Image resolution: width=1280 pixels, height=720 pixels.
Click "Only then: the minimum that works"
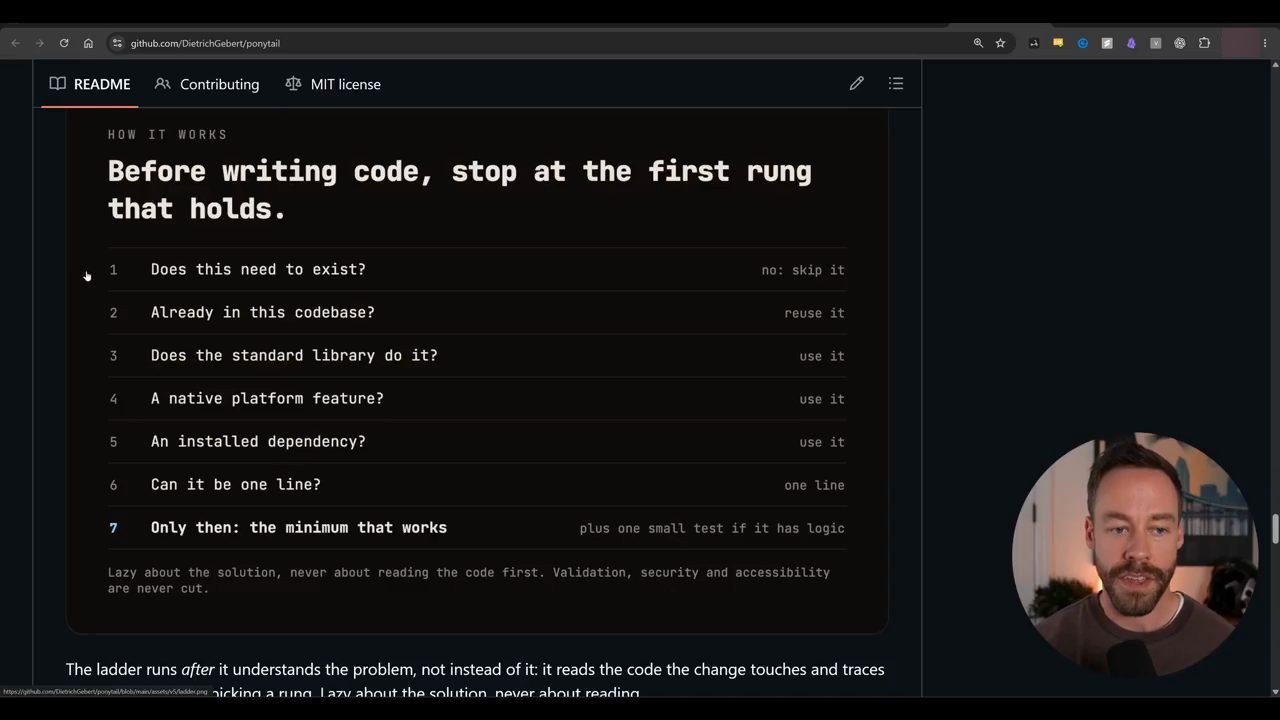299,528
